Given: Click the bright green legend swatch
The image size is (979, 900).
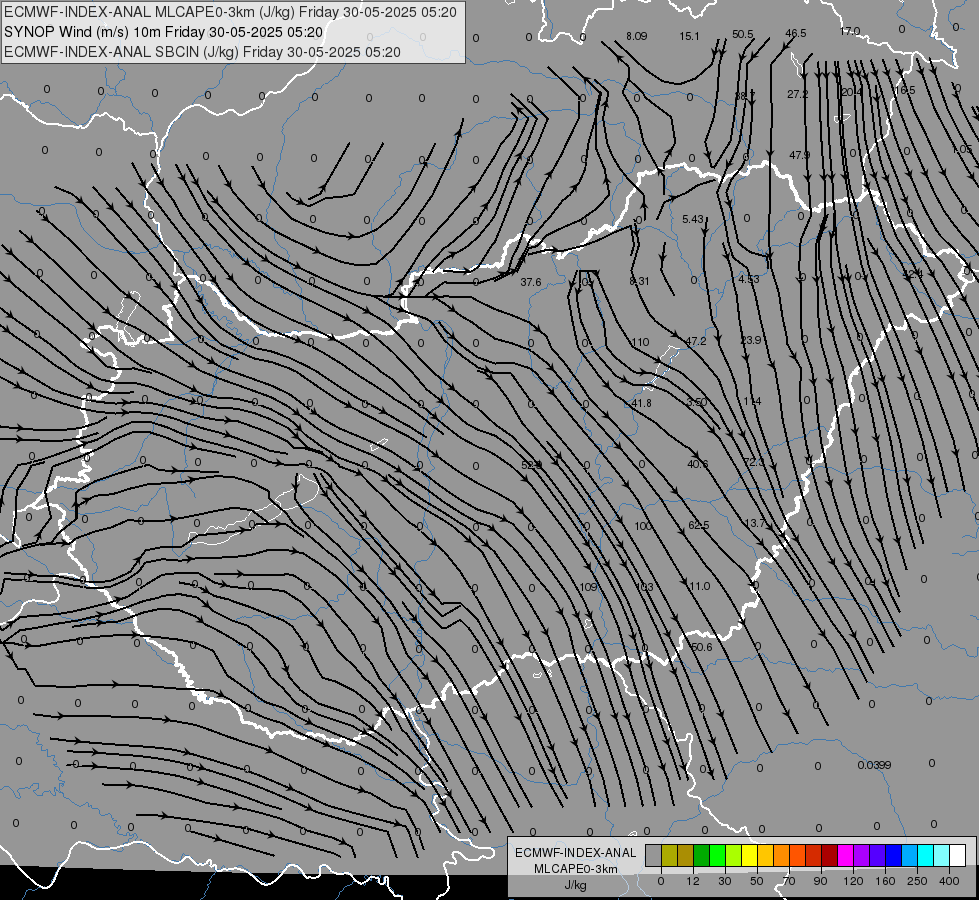Looking at the screenshot, I should pos(717,856).
